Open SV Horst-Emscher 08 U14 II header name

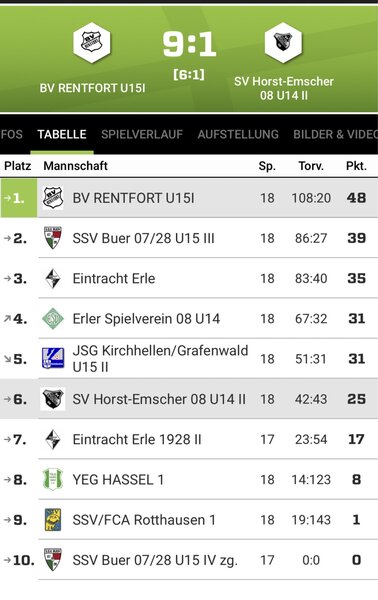point(284,88)
